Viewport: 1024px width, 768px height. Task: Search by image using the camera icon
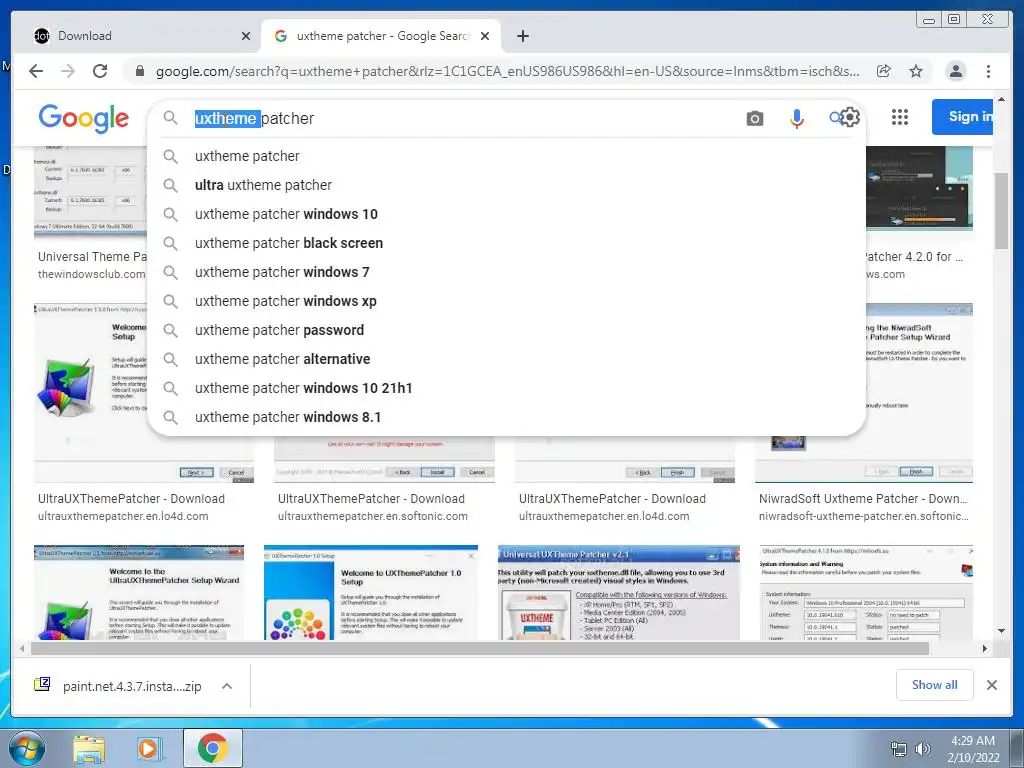click(755, 118)
